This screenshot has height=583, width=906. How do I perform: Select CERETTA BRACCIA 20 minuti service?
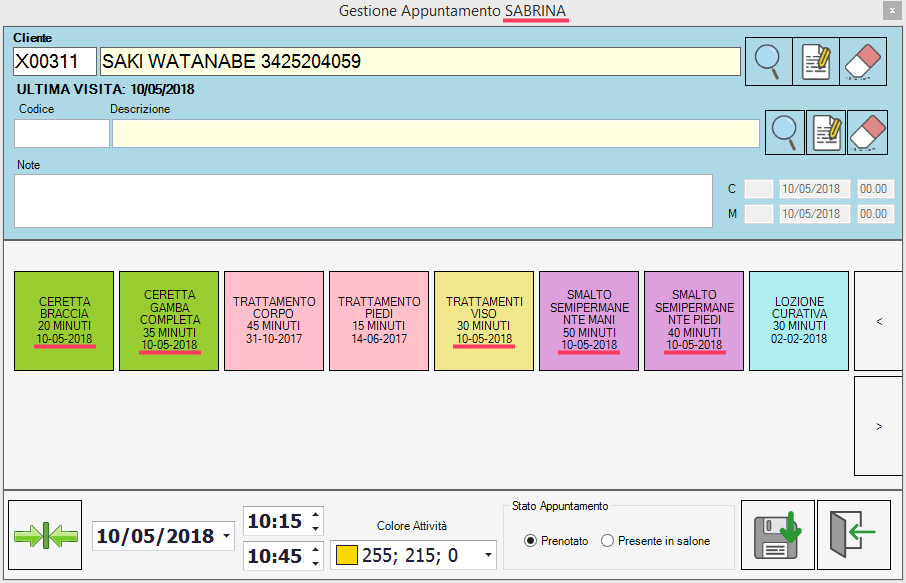pos(64,320)
